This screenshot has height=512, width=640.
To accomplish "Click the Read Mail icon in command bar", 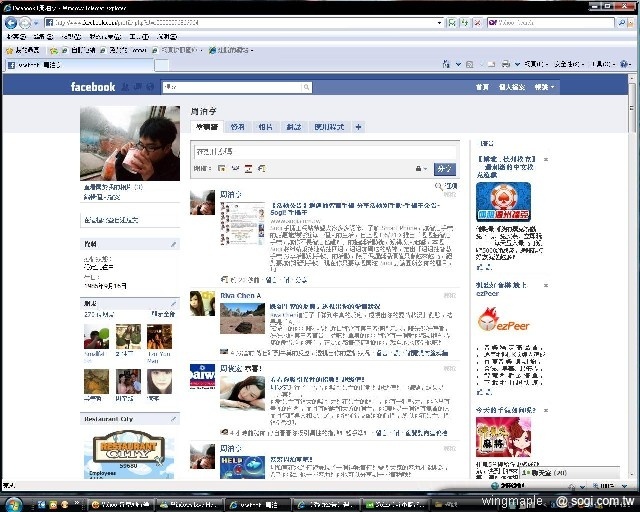I will [x=491, y=64].
